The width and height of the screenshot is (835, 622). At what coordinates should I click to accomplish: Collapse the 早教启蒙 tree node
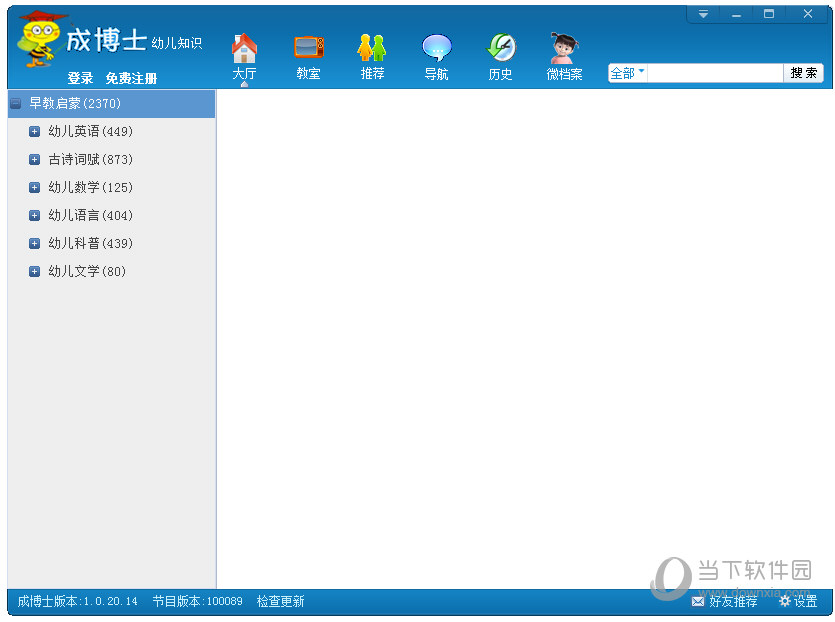pos(16,103)
